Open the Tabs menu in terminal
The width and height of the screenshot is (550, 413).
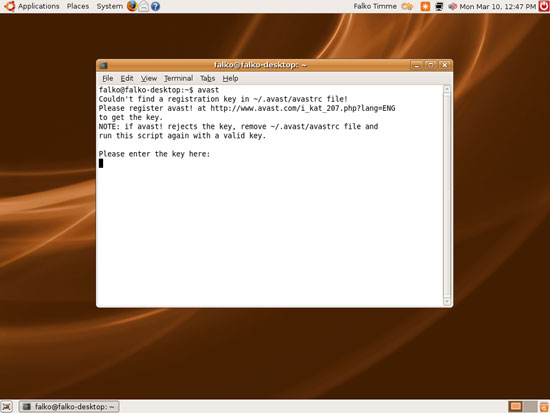click(x=207, y=78)
